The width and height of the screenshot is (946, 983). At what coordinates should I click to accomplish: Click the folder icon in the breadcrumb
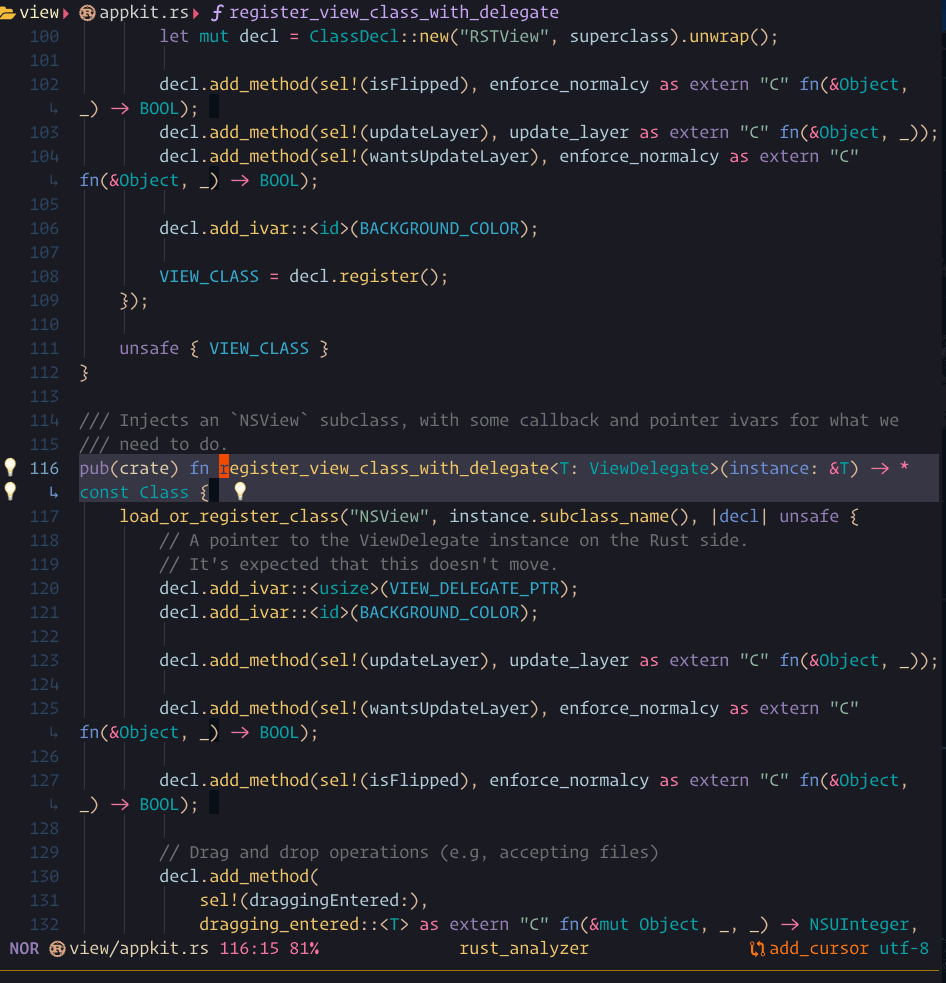click(8, 13)
